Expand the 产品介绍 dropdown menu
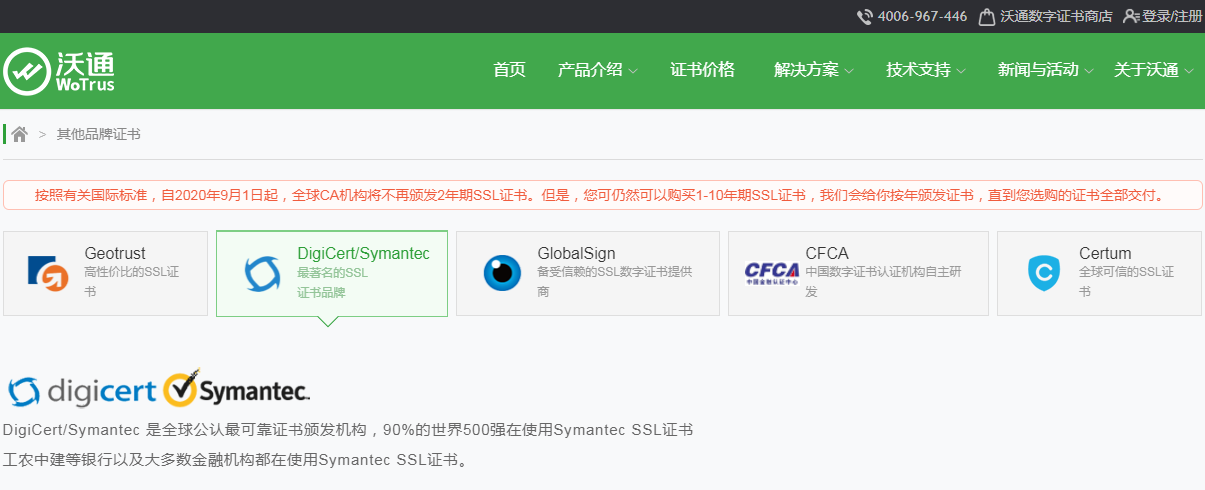This screenshot has width=1205, height=490. (597, 70)
